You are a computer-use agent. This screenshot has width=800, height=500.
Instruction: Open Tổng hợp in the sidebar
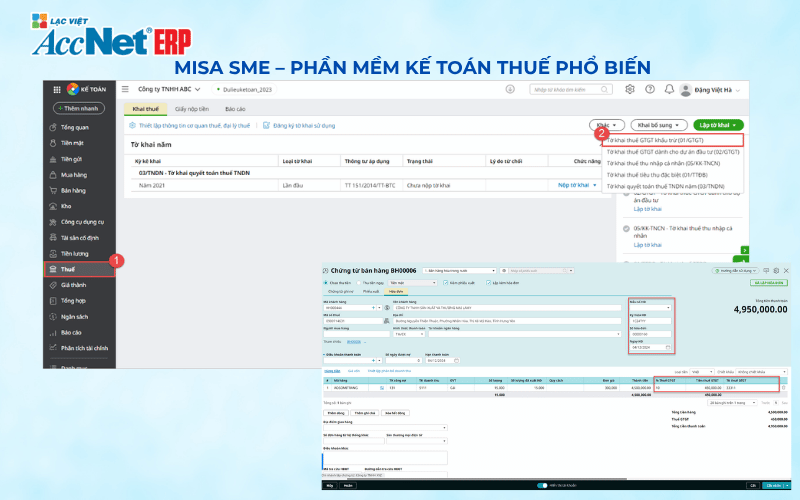click(x=67, y=301)
